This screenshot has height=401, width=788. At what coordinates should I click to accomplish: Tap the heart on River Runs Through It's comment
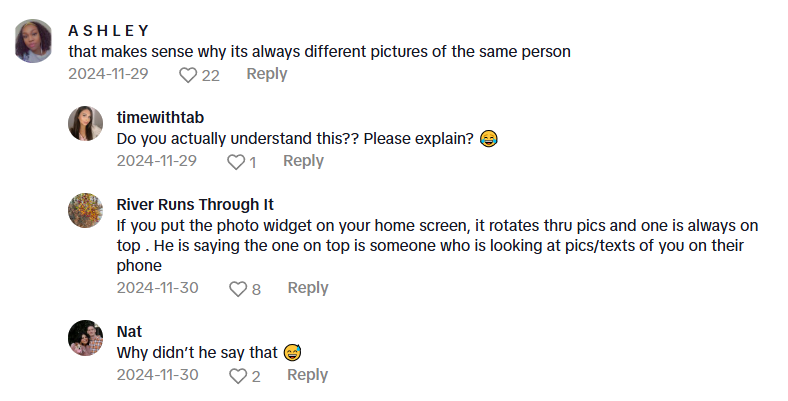point(238,288)
